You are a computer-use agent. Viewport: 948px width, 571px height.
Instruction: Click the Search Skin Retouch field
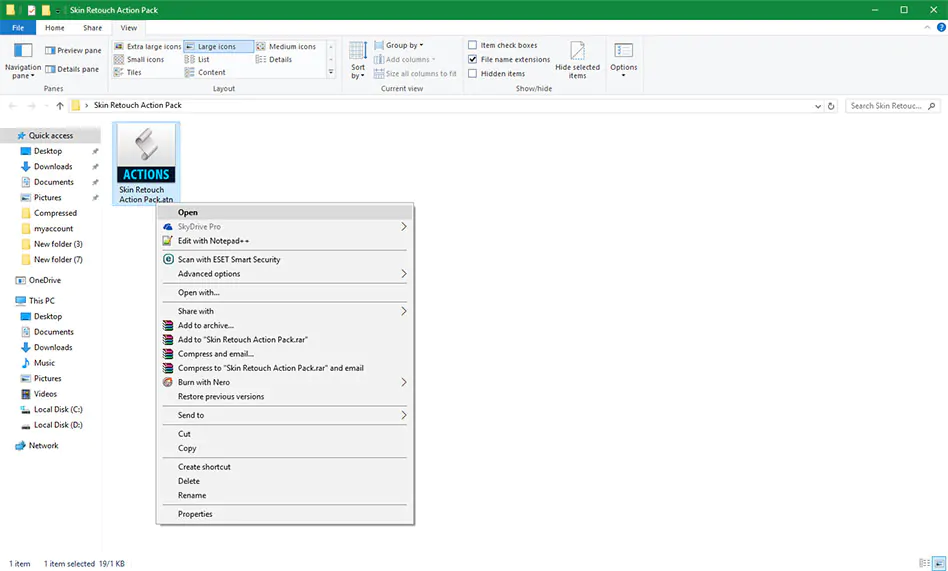pyautogui.click(x=886, y=106)
